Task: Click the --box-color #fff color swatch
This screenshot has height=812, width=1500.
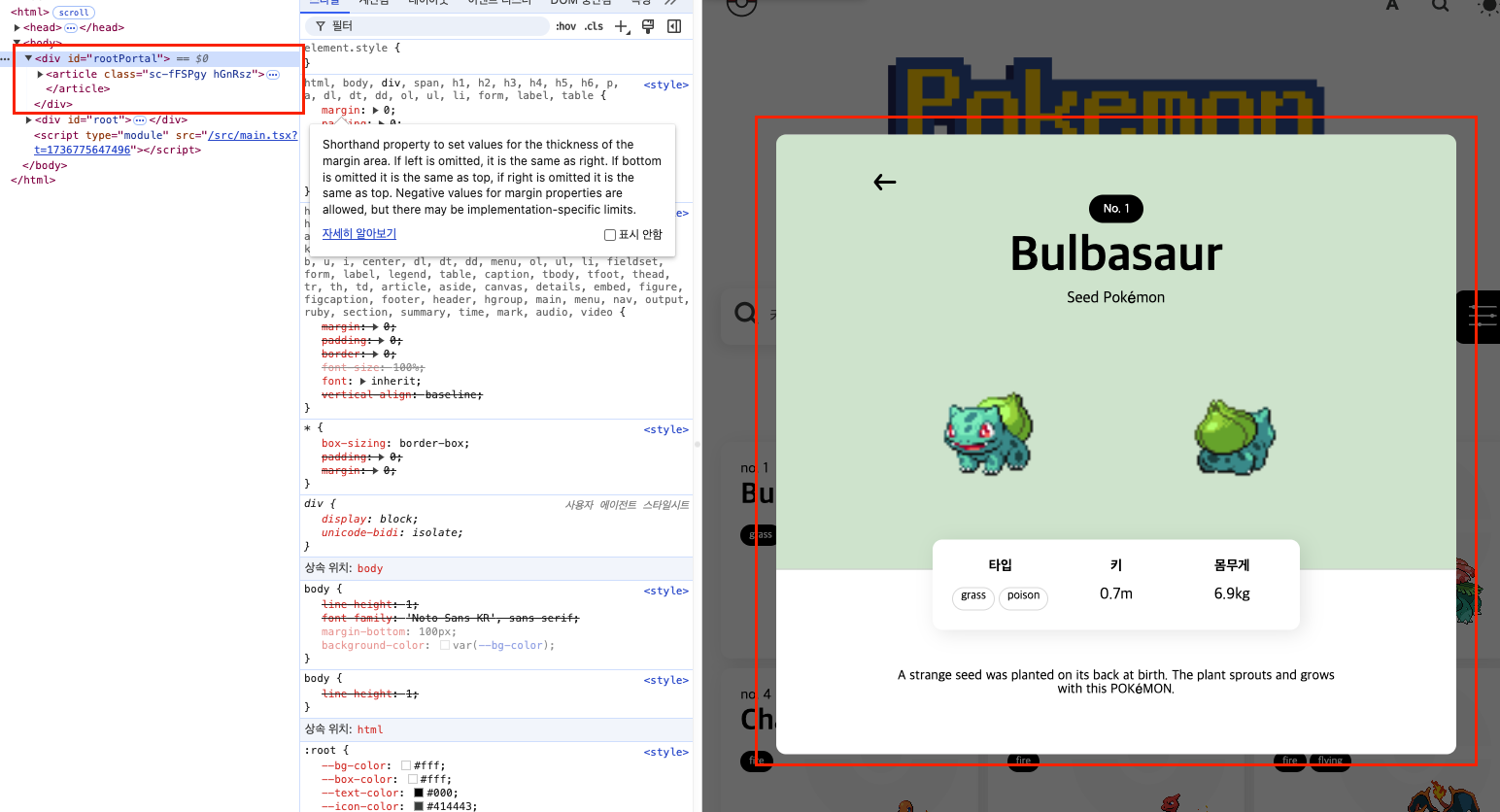Action: pyautogui.click(x=412, y=780)
